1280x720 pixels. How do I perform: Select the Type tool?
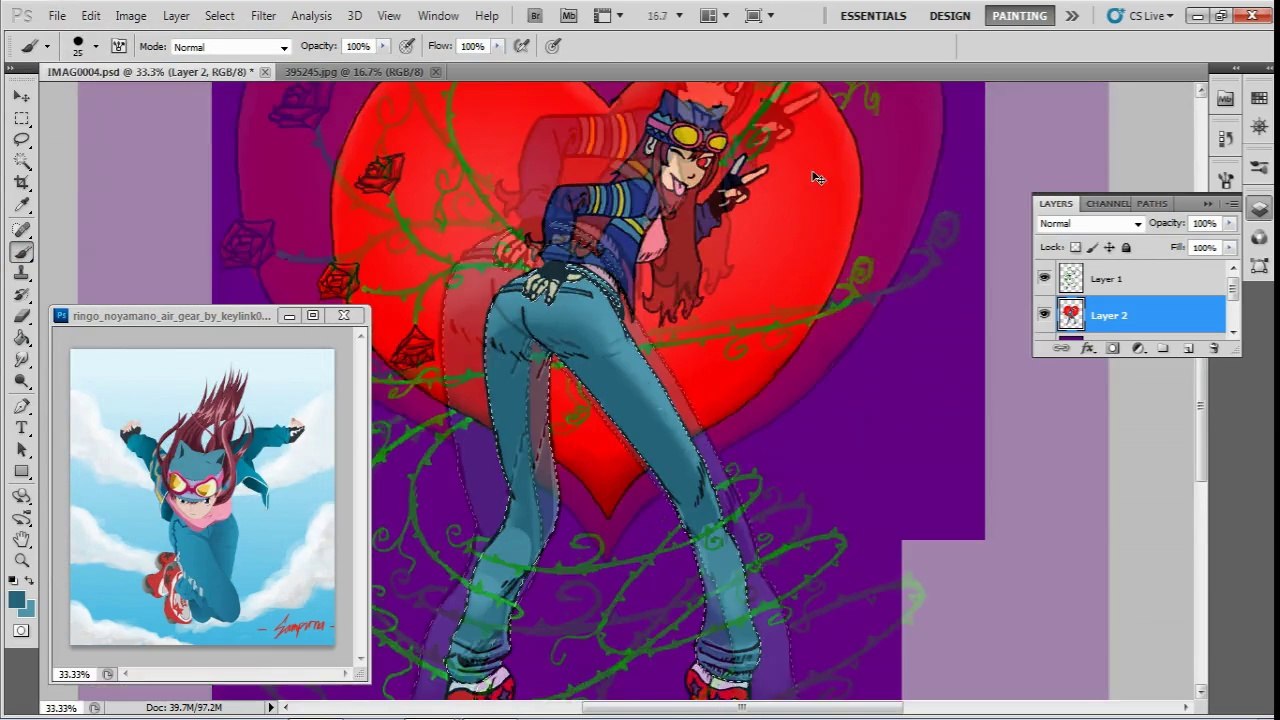21,428
